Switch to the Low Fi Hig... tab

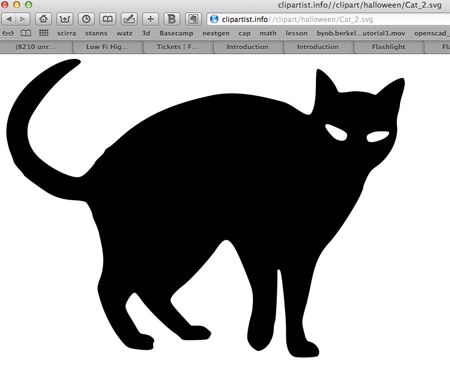tap(108, 47)
